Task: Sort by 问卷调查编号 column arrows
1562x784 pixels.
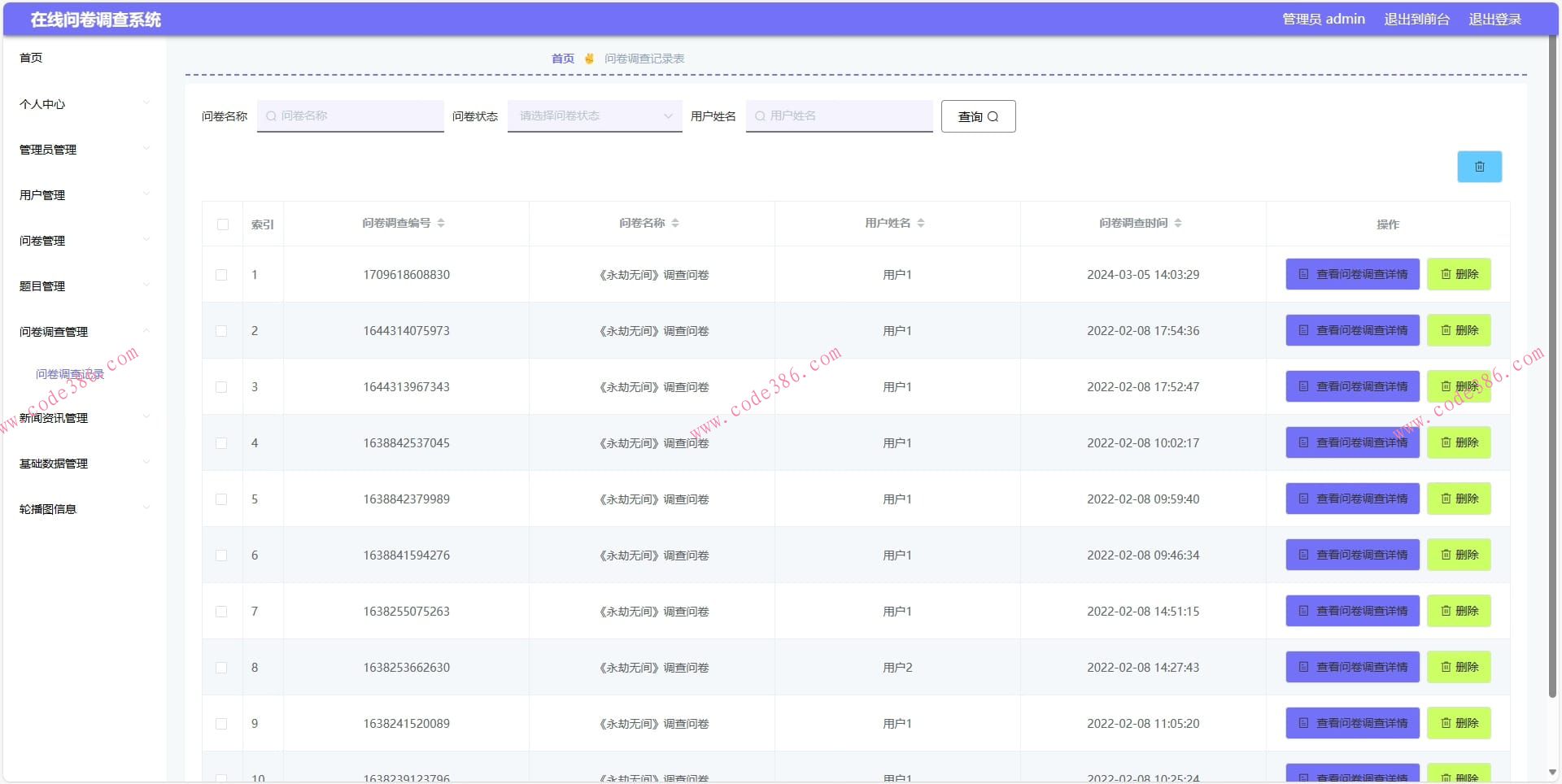Action: 441,223
